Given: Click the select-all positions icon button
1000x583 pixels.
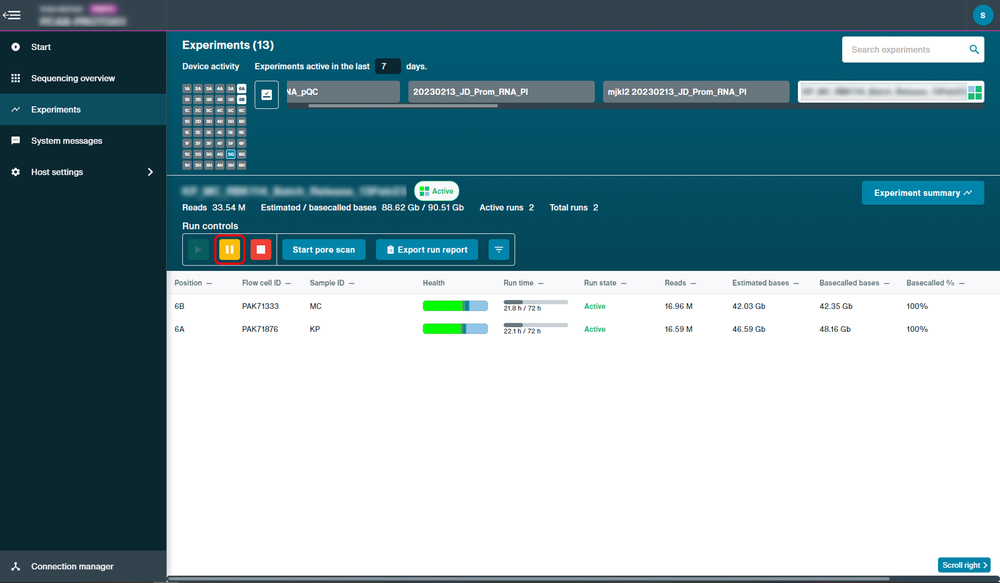Looking at the screenshot, I should (x=267, y=95).
